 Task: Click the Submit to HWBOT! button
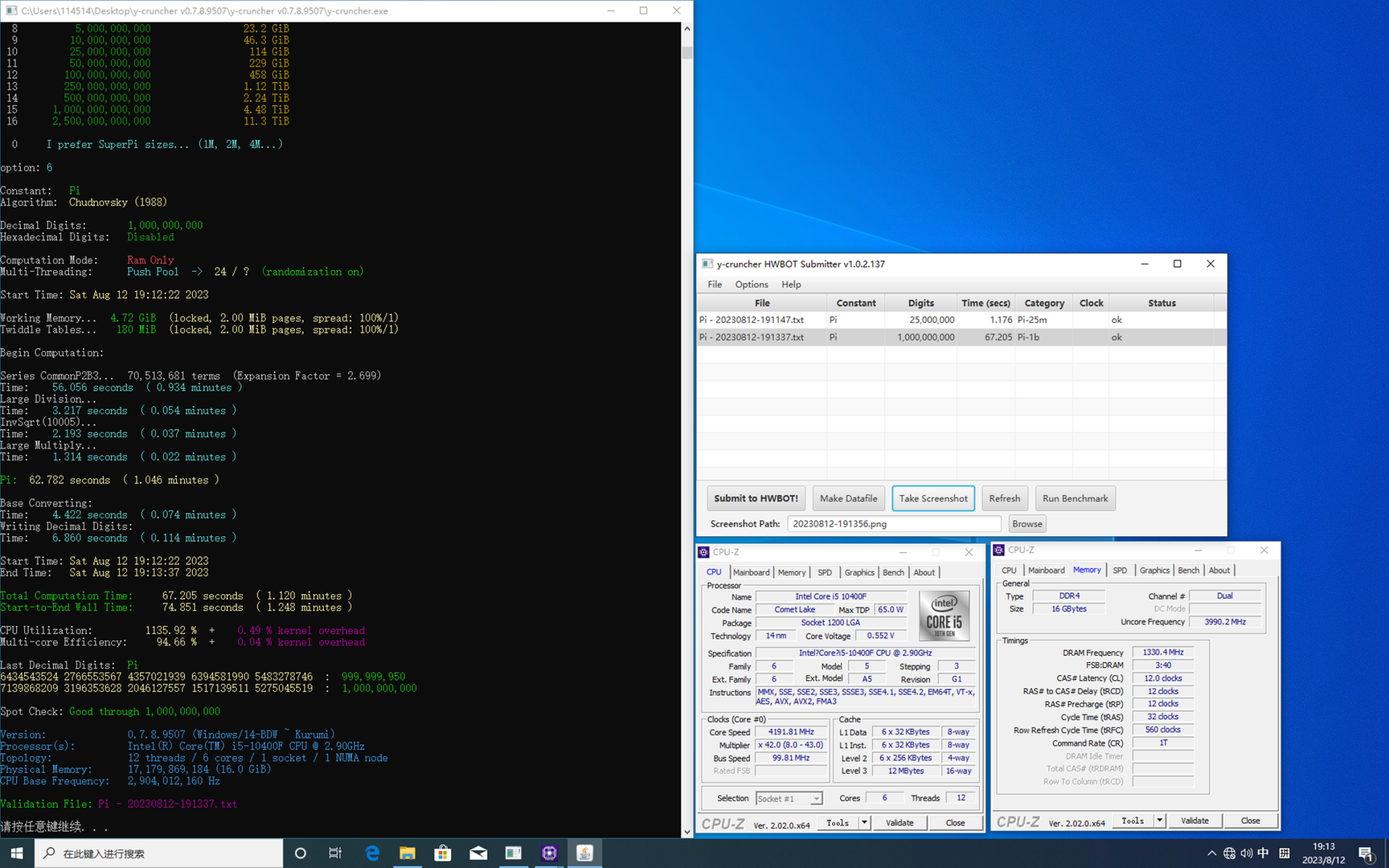756,498
